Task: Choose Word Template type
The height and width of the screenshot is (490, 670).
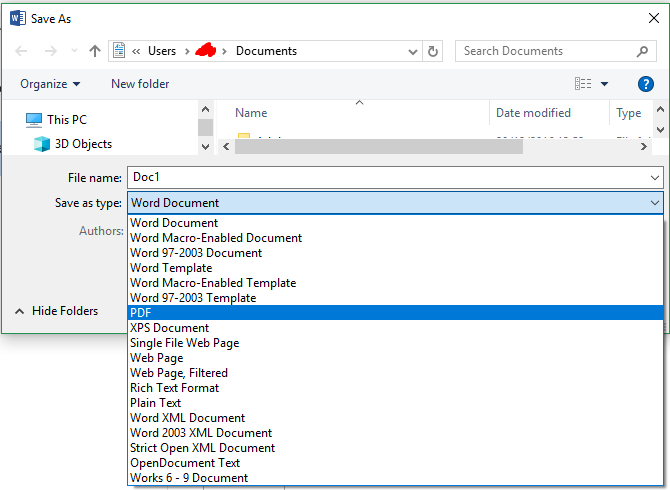Action: [396, 268]
